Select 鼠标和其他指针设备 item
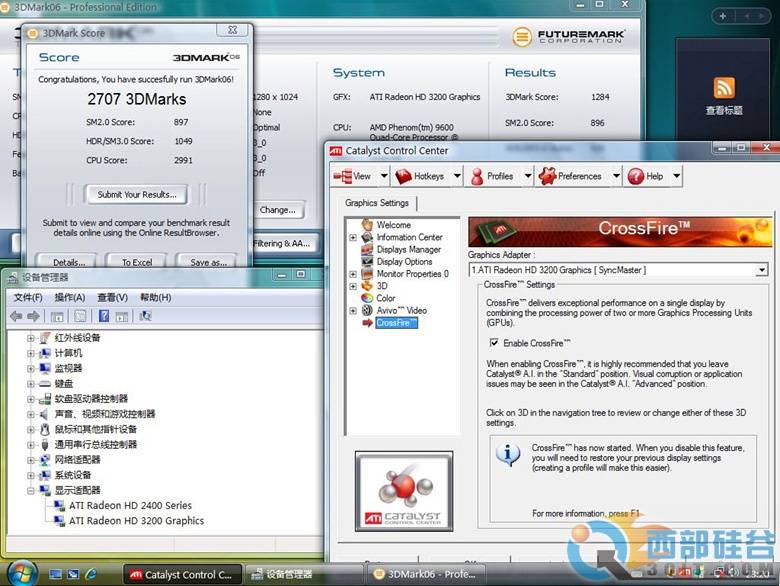 [x=96, y=429]
